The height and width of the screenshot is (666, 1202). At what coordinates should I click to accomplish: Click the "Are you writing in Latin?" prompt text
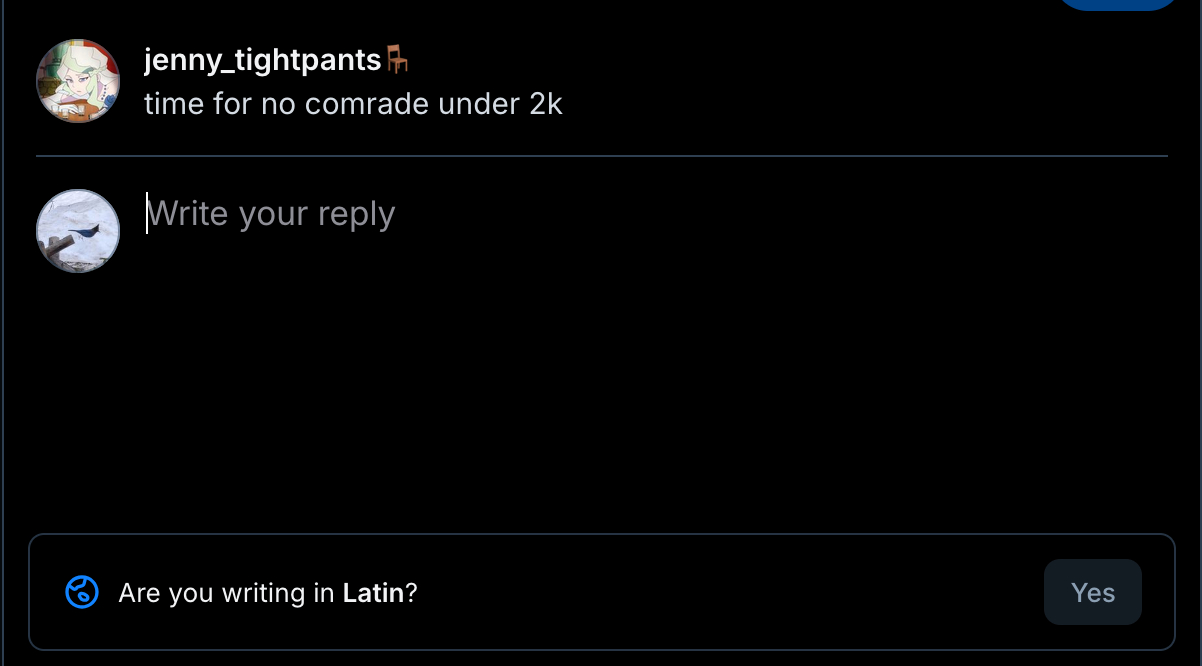pyautogui.click(x=267, y=593)
